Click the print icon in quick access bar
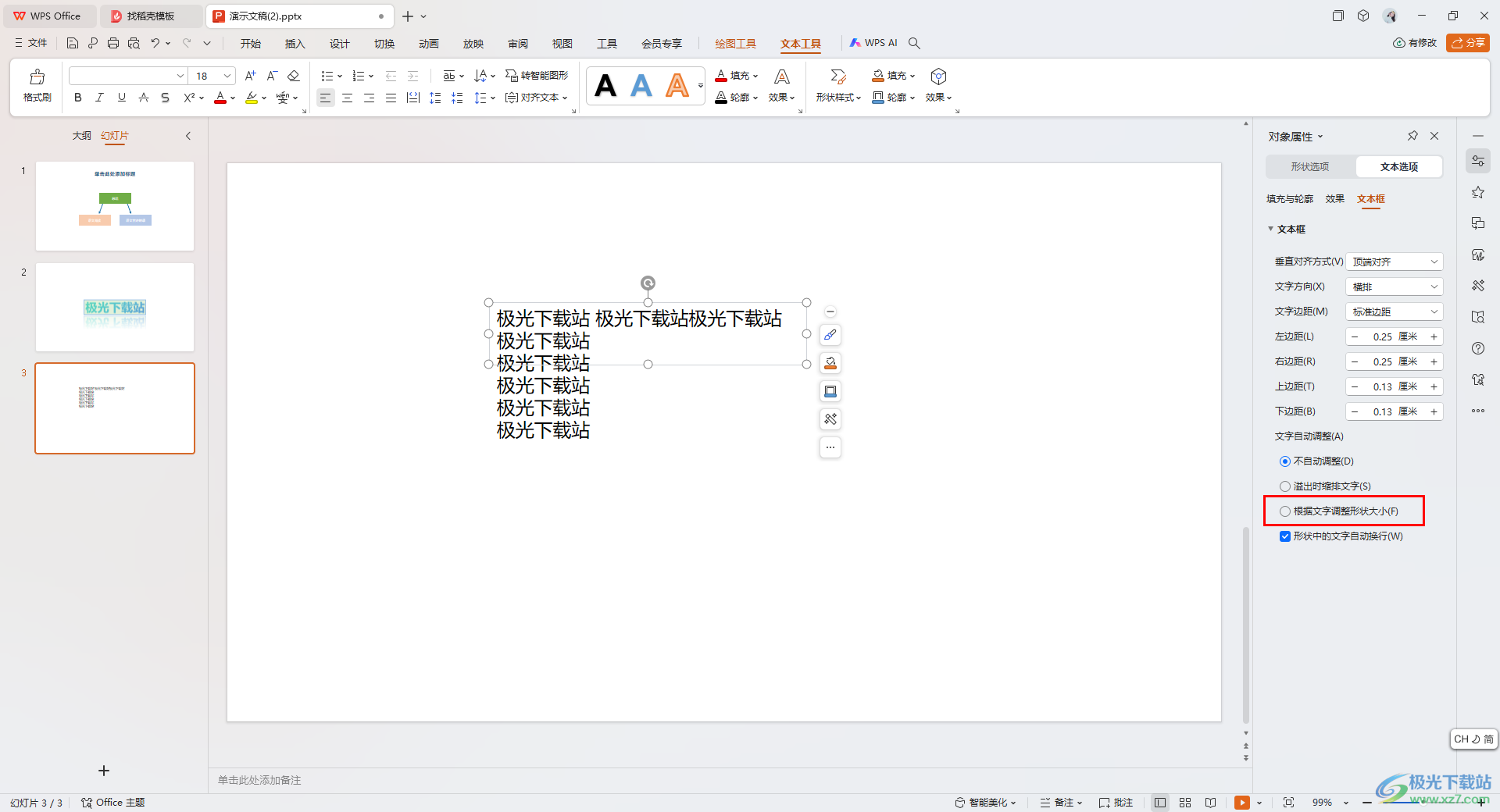The image size is (1500, 812). click(x=113, y=43)
